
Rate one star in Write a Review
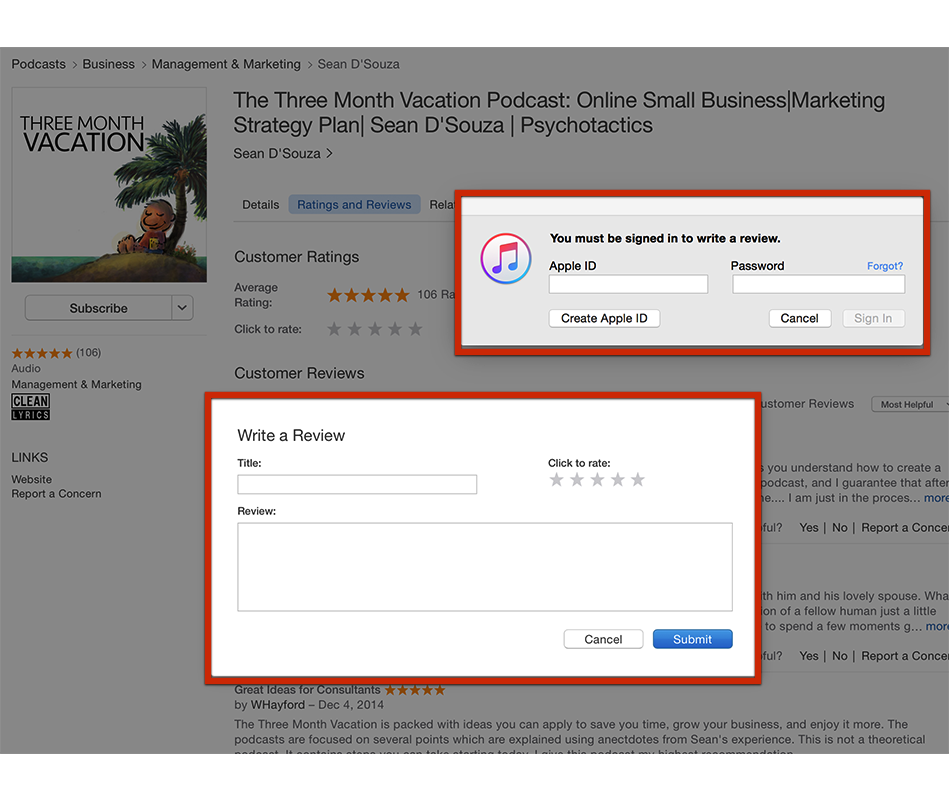click(556, 480)
